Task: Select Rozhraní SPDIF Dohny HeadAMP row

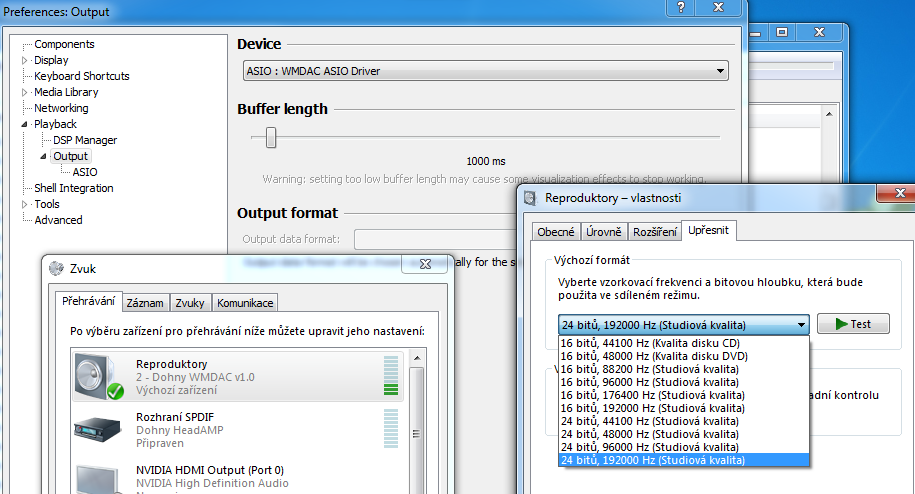Action: (x=238, y=429)
